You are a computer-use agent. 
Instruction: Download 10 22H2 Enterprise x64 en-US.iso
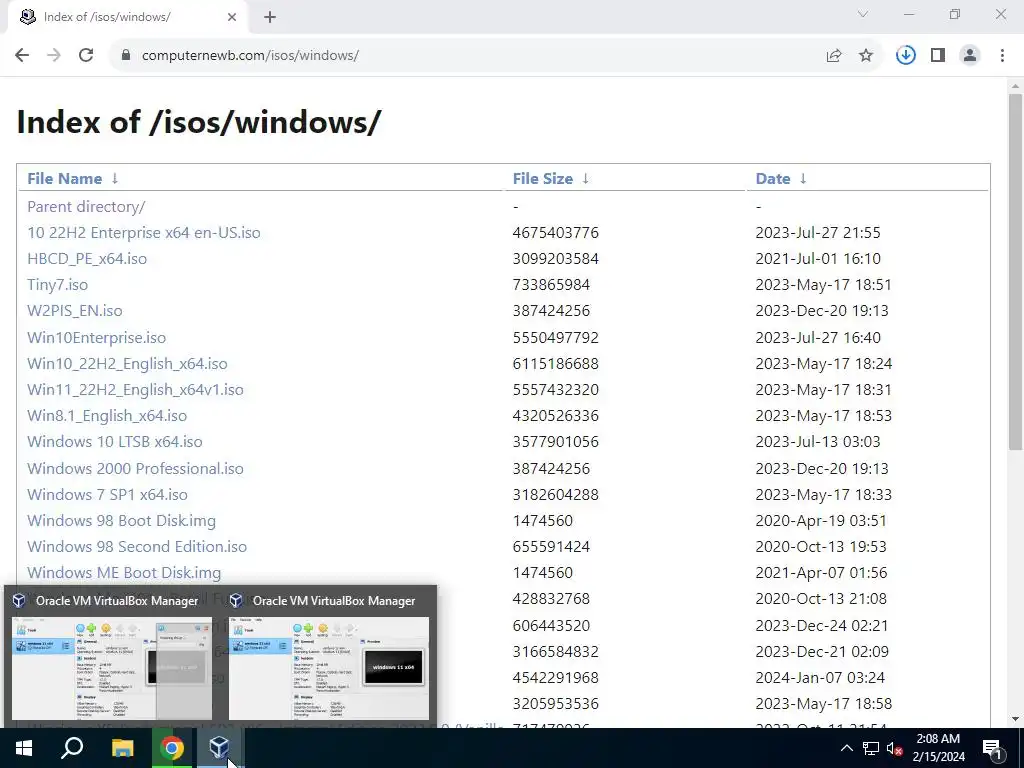tap(144, 232)
